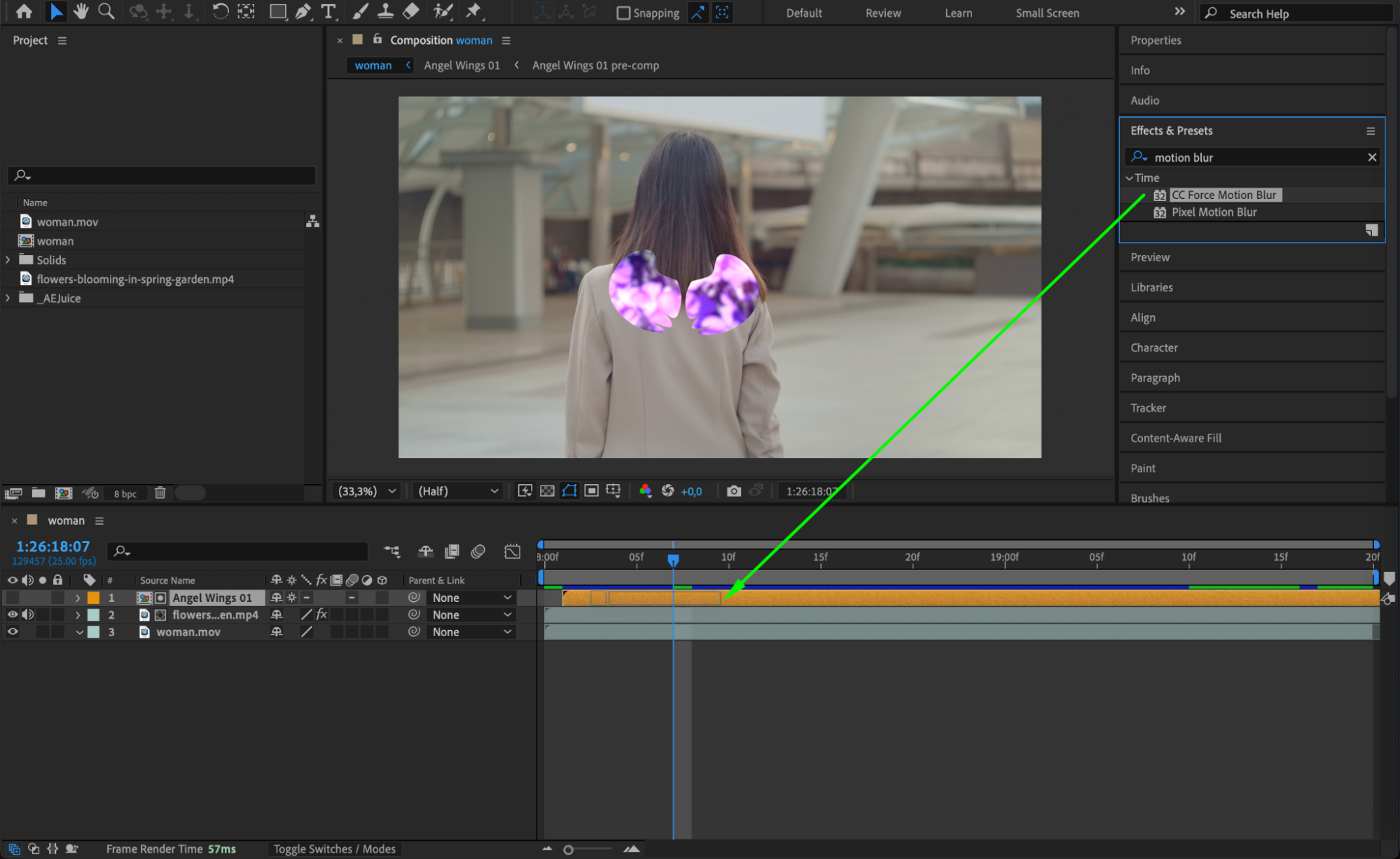The image size is (1400, 859).
Task: Clear the motion blur search field
Action: [x=1372, y=158]
